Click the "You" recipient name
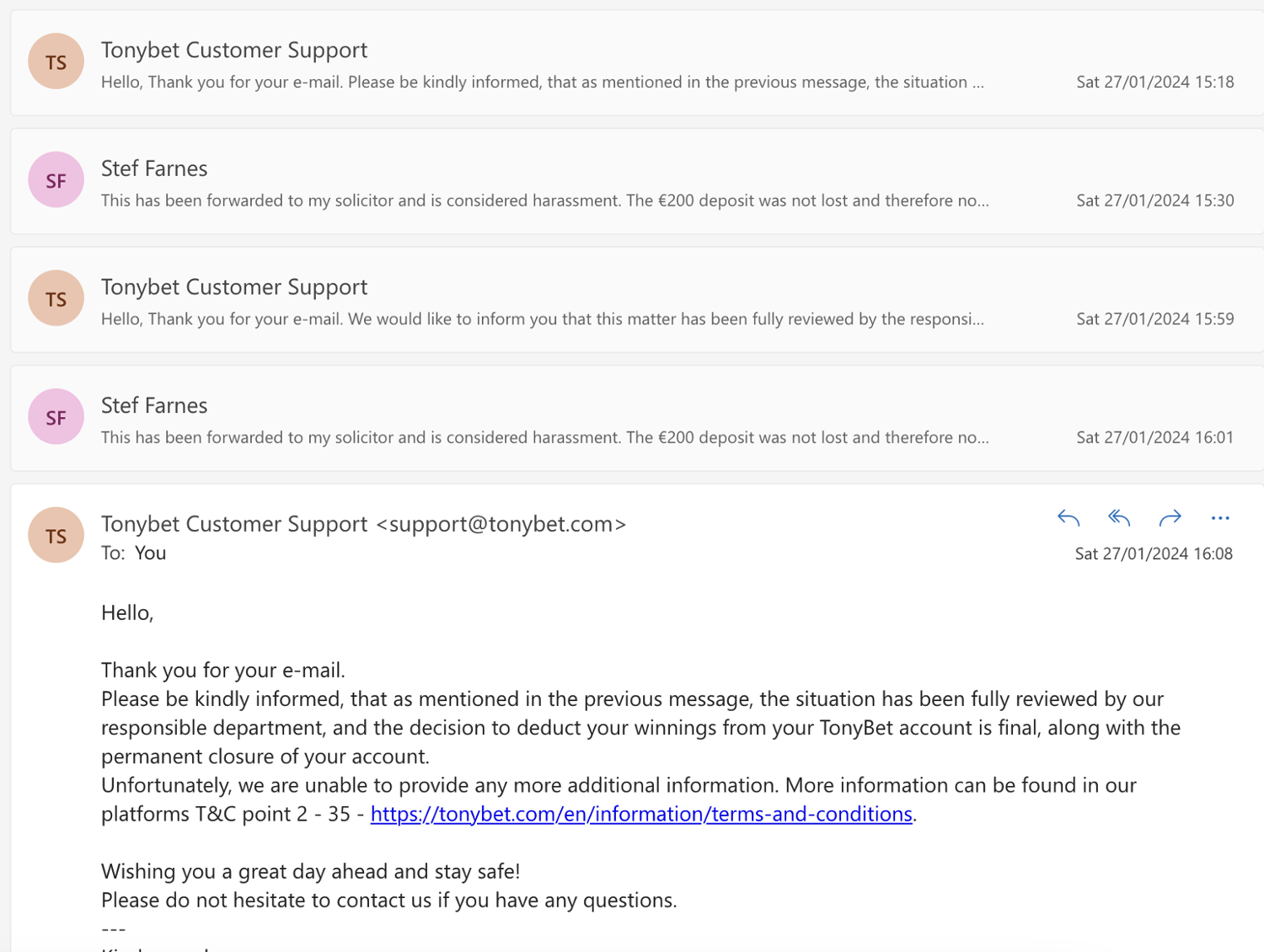 pos(151,554)
